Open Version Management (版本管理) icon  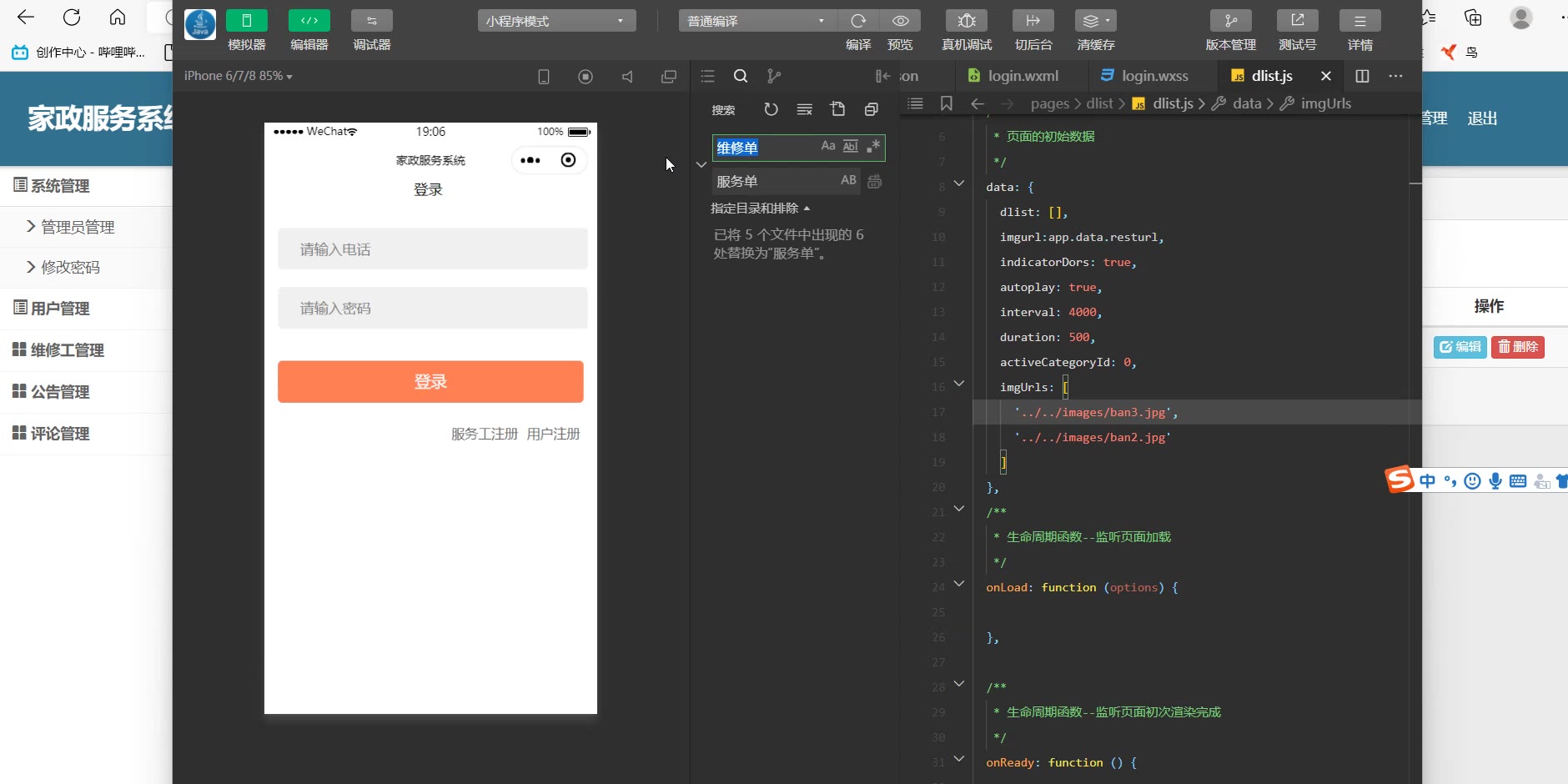click(x=1230, y=21)
